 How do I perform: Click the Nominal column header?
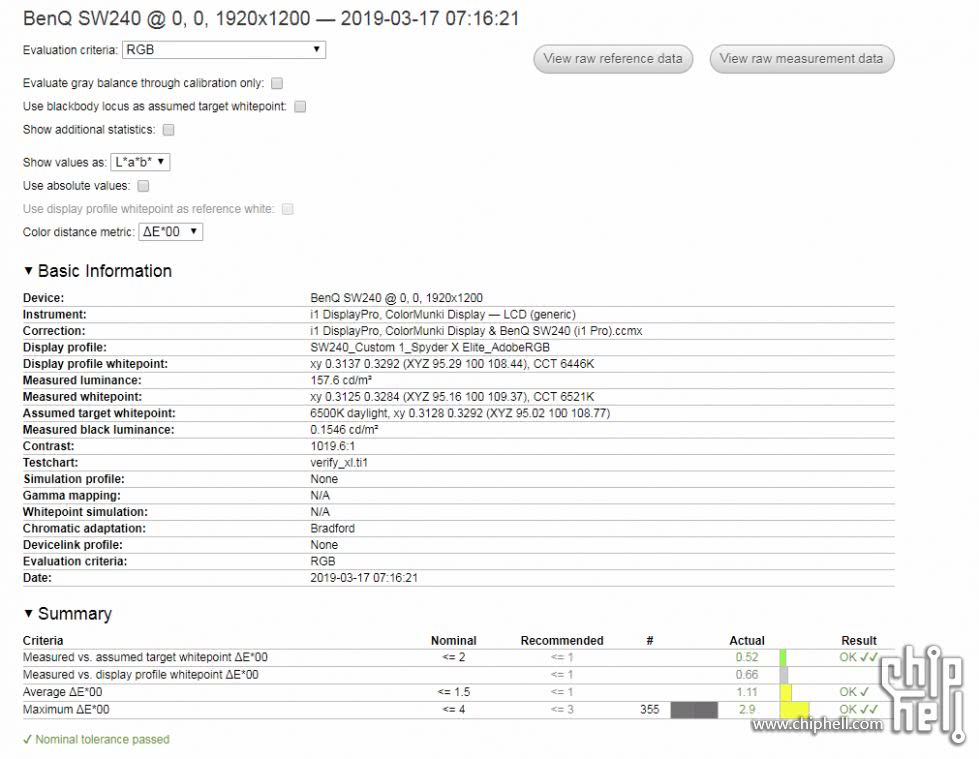[x=453, y=640]
